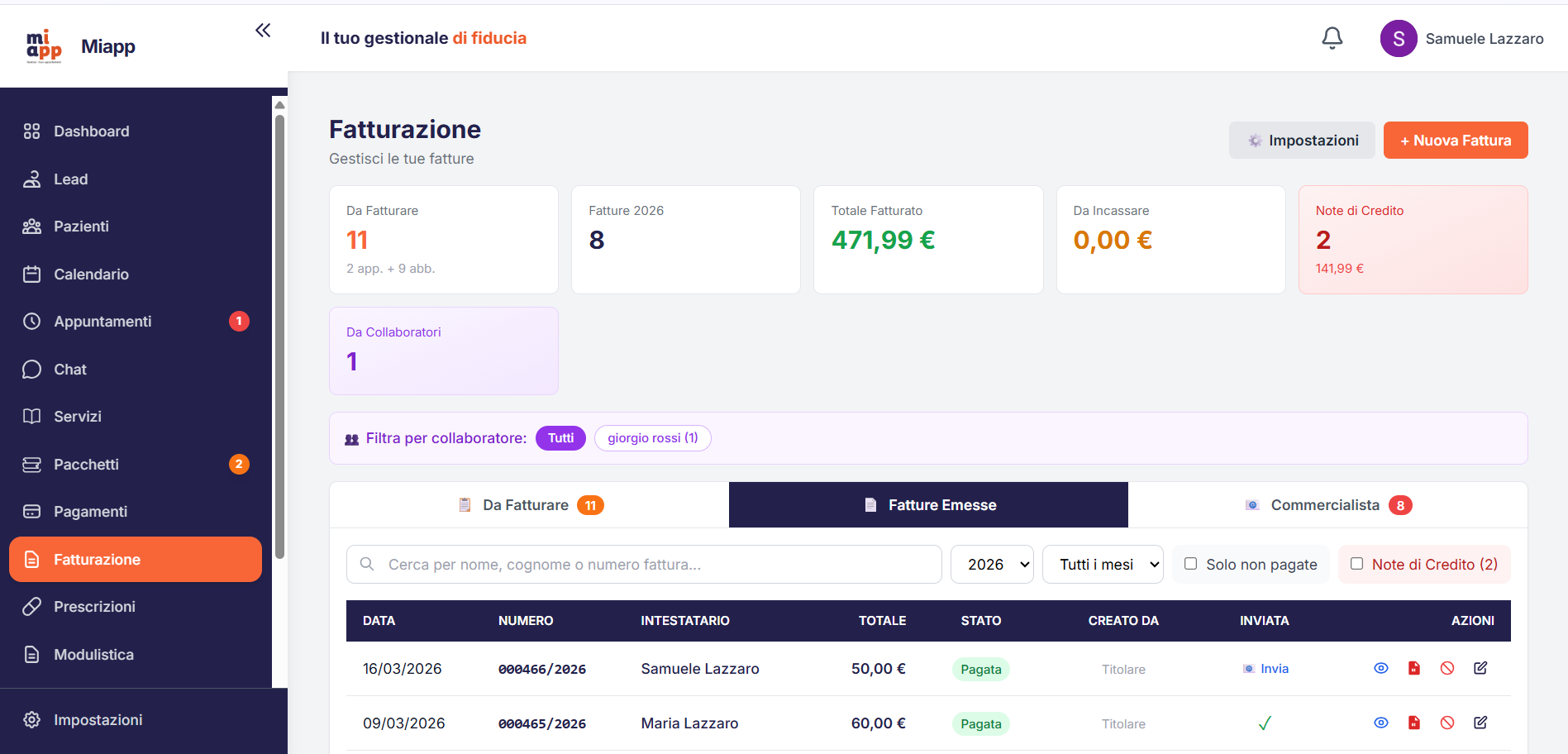This screenshot has width=1568, height=754.
Task: Collapse the sidebar with double chevron icon
Action: click(x=263, y=31)
